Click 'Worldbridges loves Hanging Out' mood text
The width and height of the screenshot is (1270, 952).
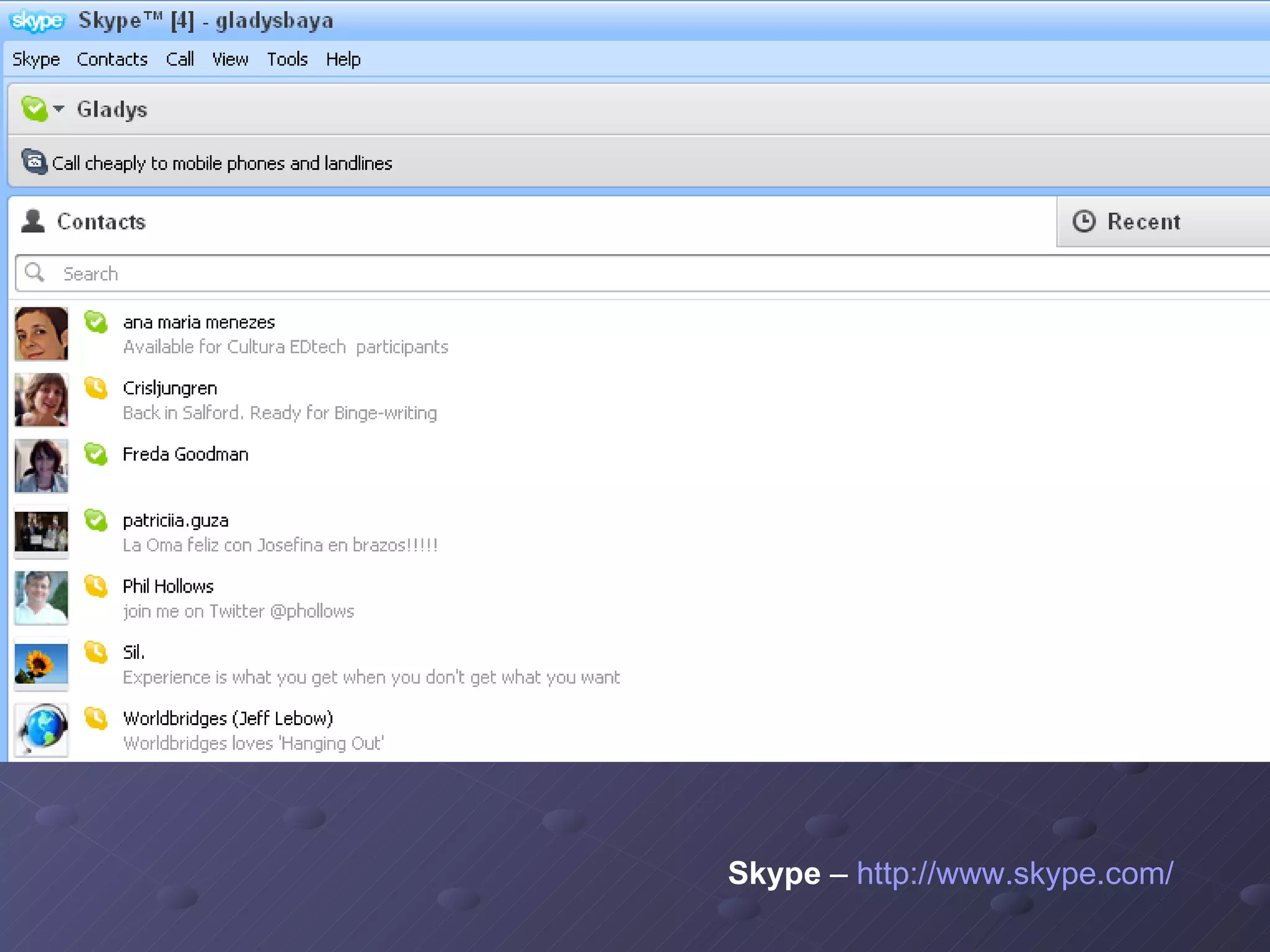click(x=254, y=743)
